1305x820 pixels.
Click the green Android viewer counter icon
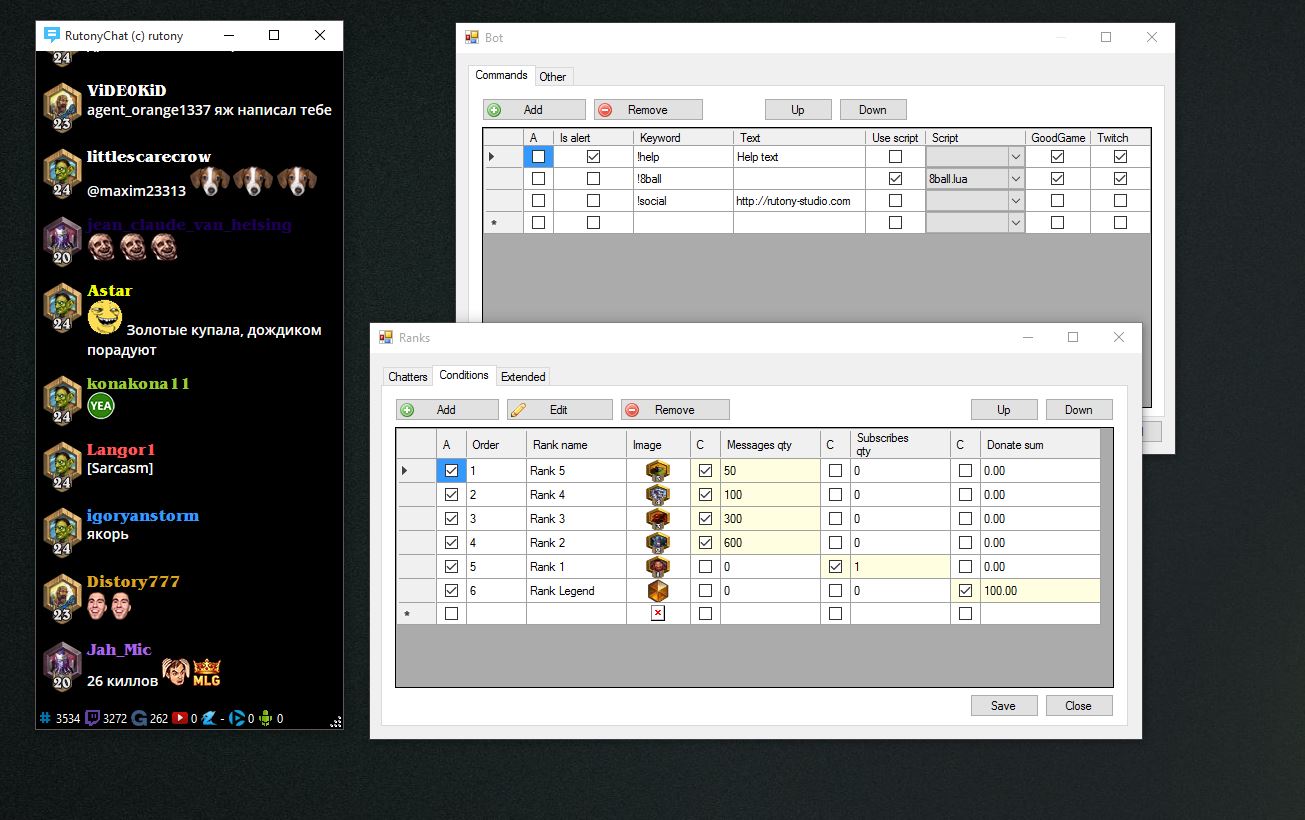pyautogui.click(x=264, y=718)
